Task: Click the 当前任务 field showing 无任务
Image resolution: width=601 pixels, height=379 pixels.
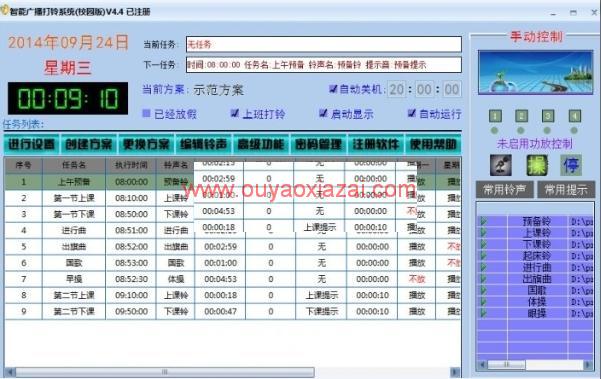Action: [324, 44]
